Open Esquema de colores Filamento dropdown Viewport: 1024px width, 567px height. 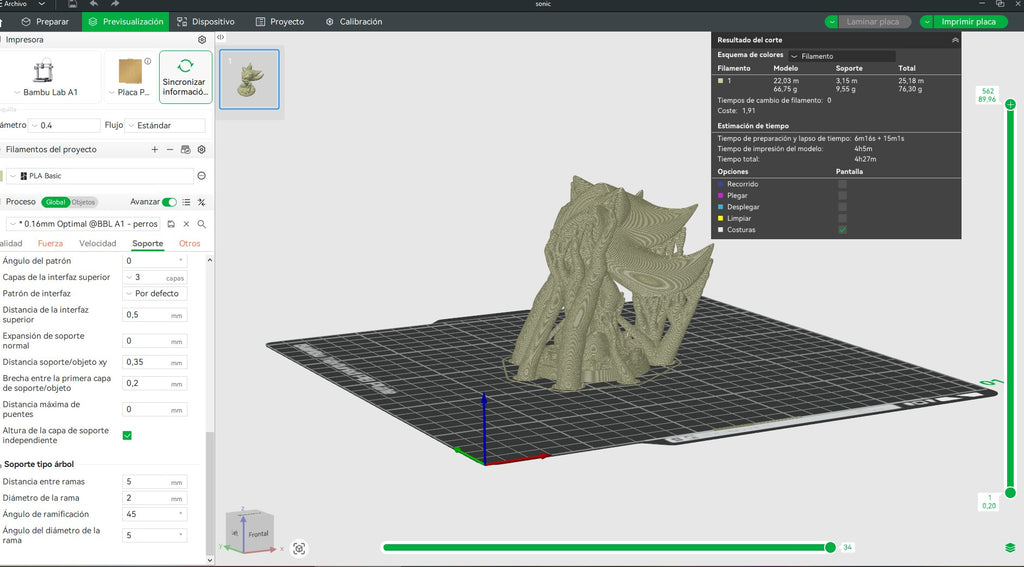click(x=842, y=56)
